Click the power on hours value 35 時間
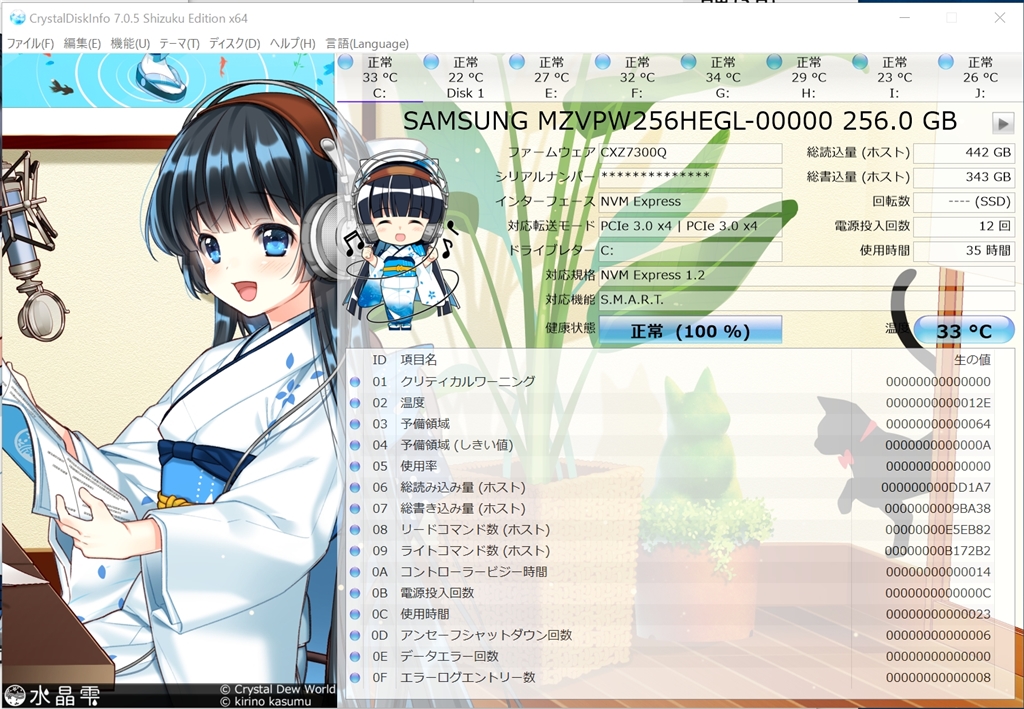Image resolution: width=1024 pixels, height=709 pixels. coord(964,251)
